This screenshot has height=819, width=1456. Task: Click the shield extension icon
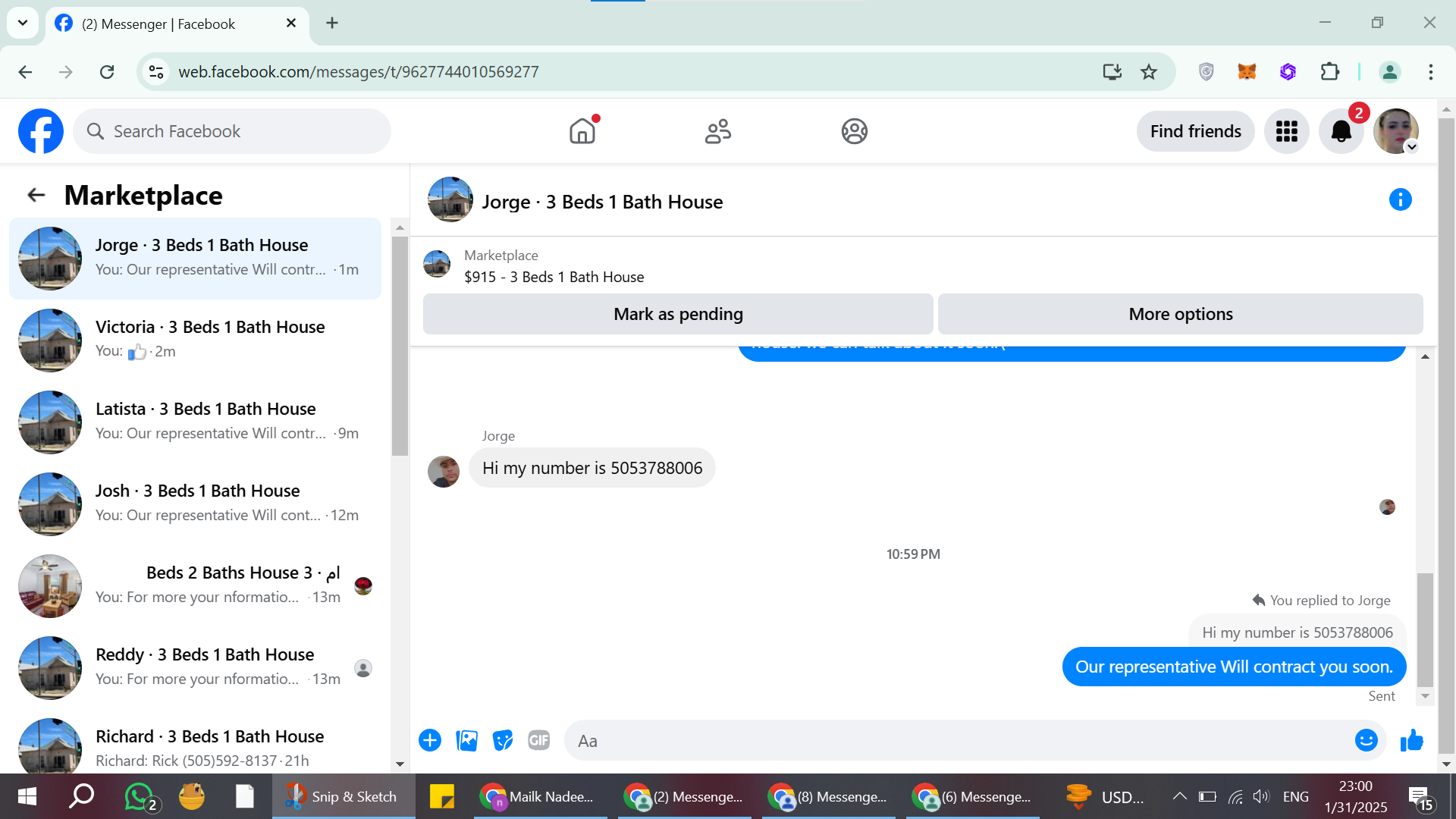point(1206,72)
